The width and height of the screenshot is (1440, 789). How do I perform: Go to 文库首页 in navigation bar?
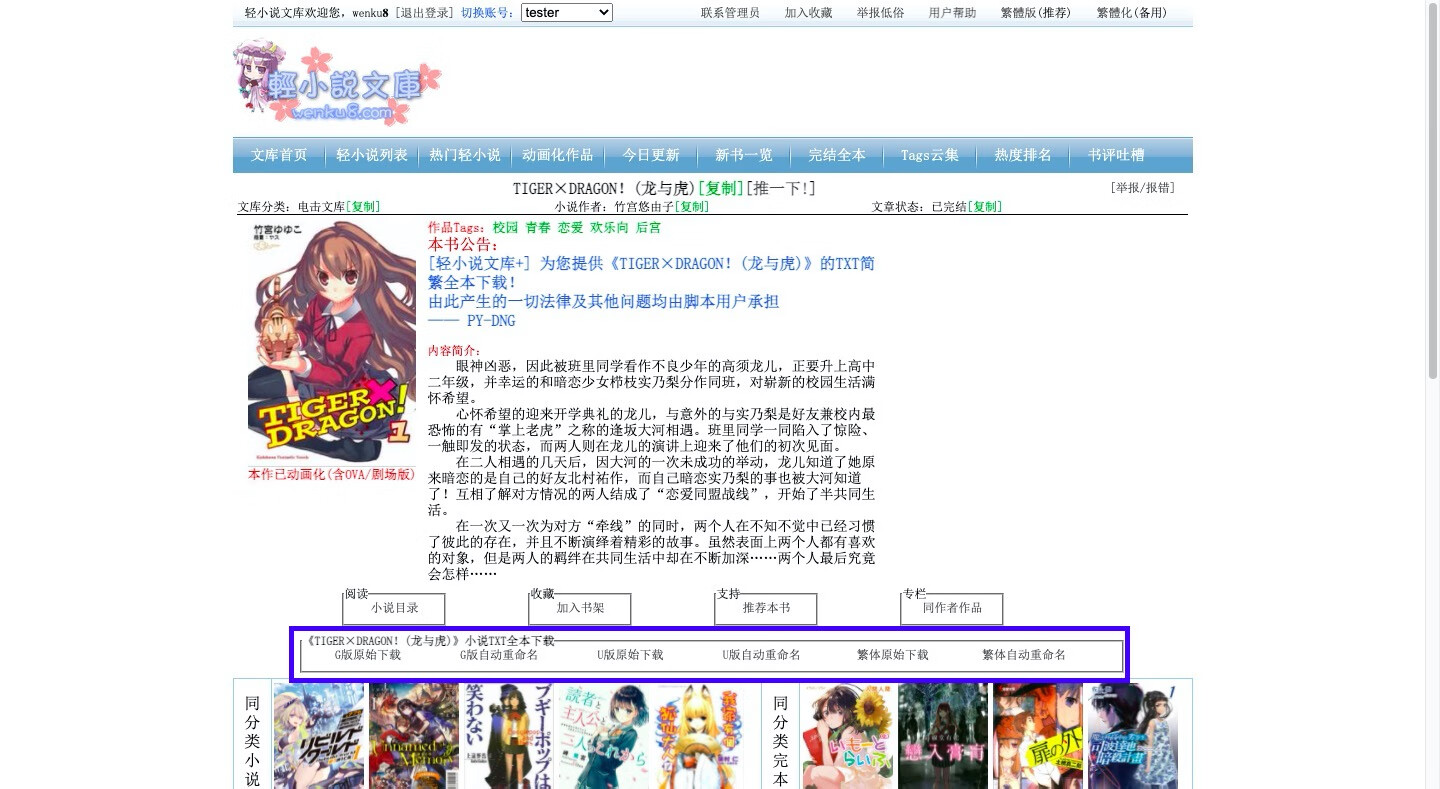tap(279, 155)
